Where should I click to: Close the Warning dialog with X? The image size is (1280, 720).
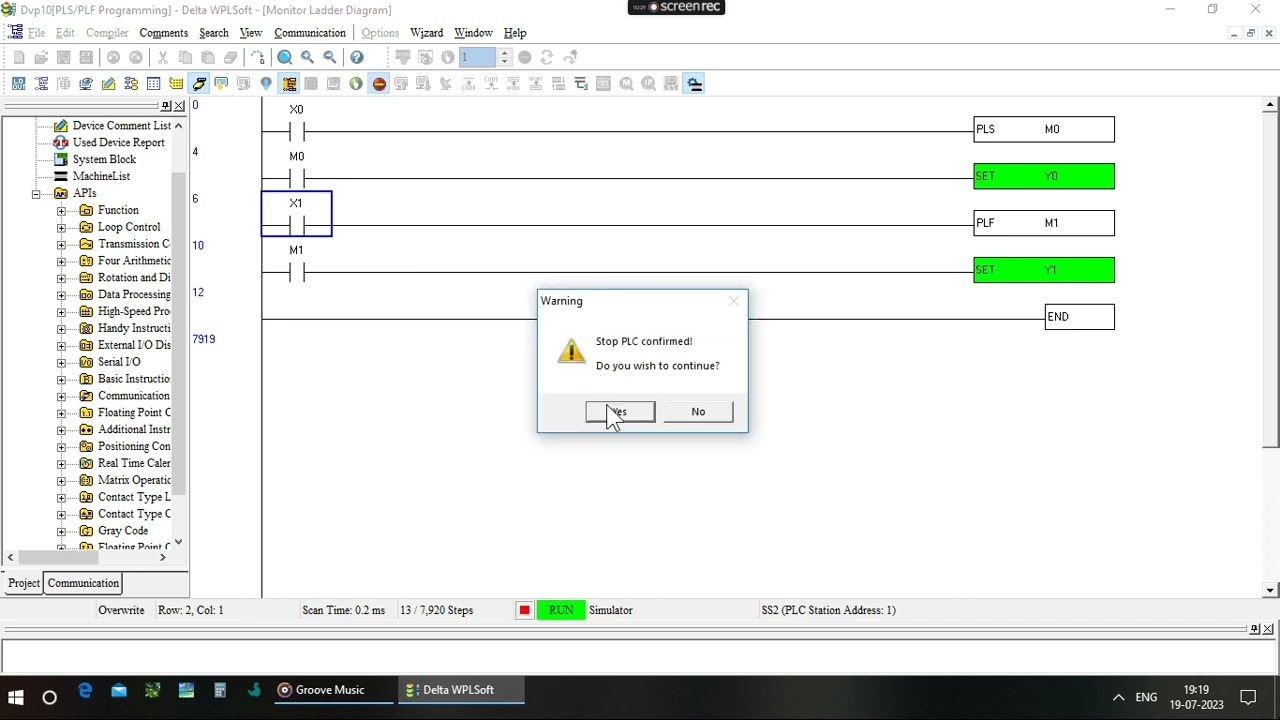tap(734, 301)
